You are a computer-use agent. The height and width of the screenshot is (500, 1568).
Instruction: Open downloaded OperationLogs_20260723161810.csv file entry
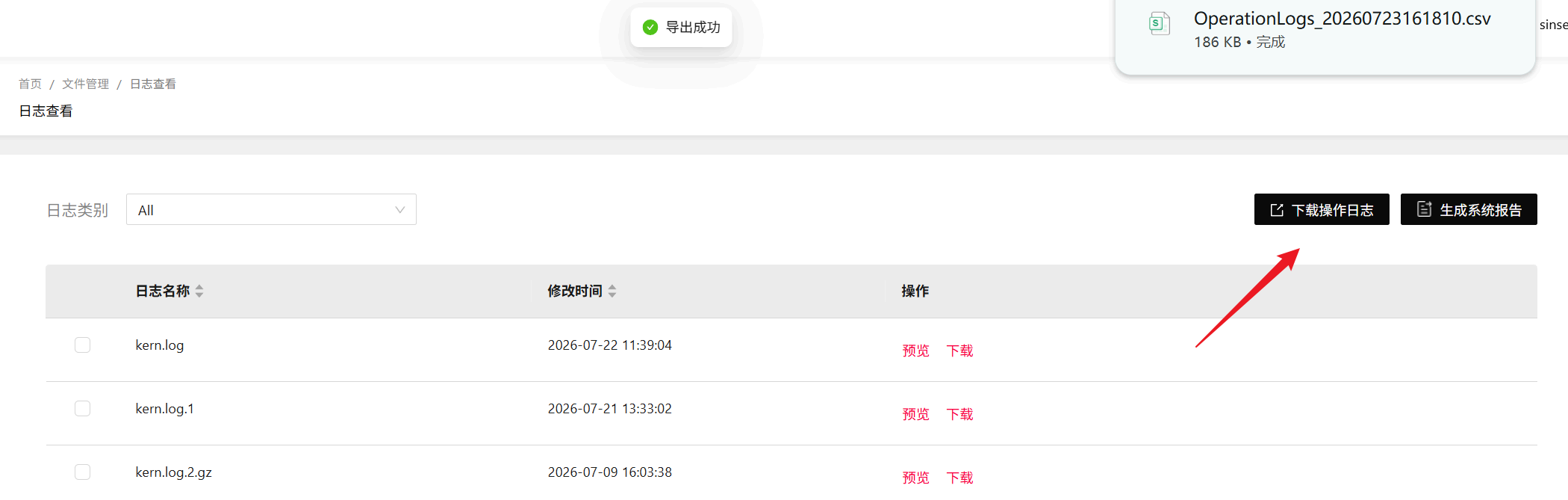1325,30
